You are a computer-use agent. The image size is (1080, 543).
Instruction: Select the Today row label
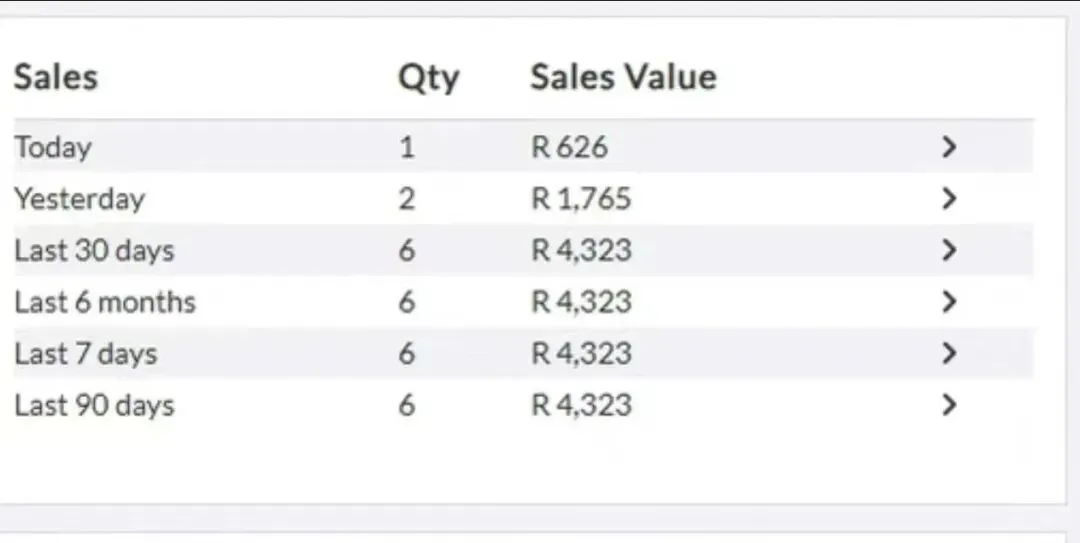53,147
